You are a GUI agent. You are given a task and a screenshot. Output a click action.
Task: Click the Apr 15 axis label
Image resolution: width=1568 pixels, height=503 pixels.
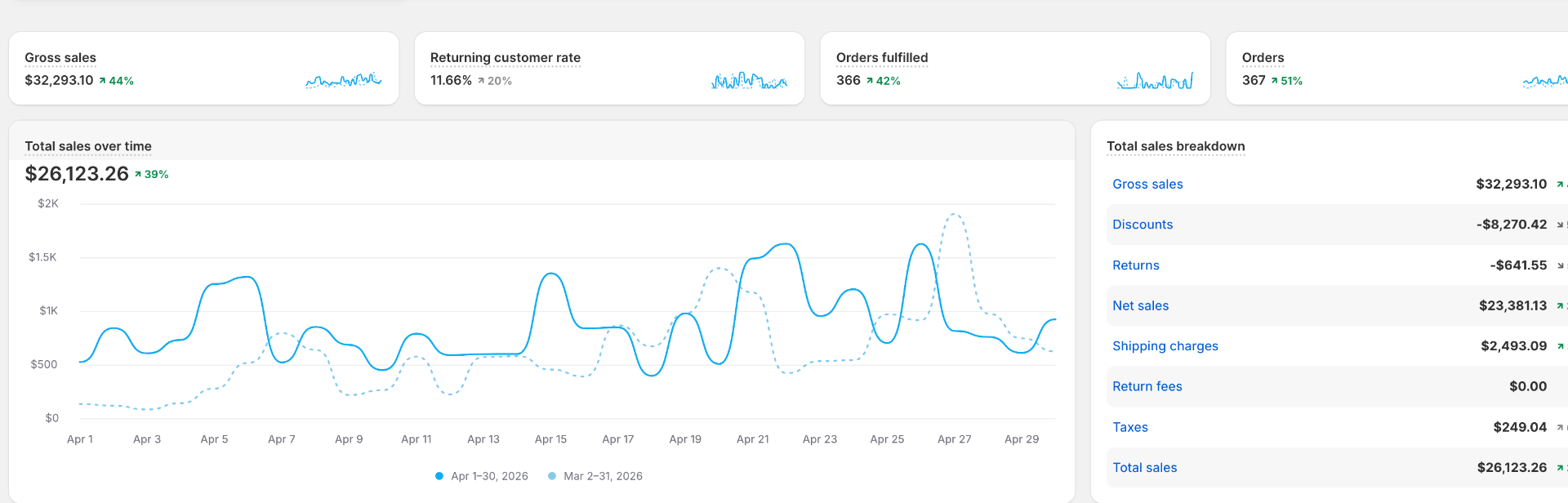(x=550, y=439)
